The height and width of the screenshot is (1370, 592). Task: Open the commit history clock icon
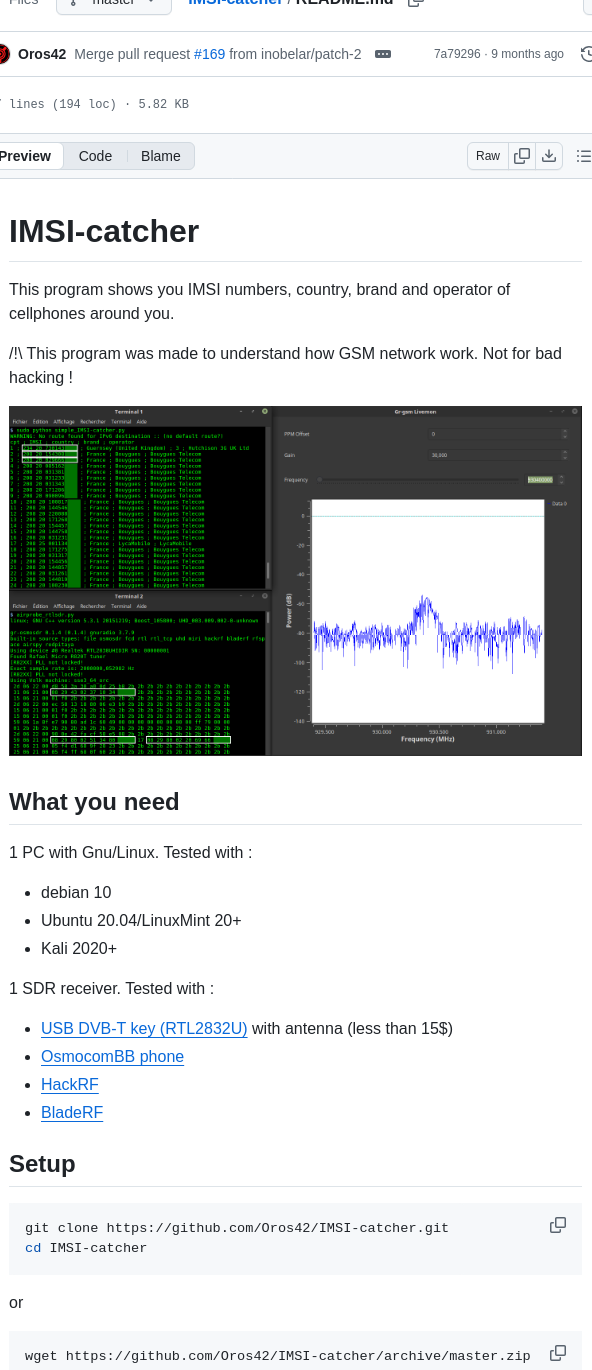pyautogui.click(x=586, y=54)
